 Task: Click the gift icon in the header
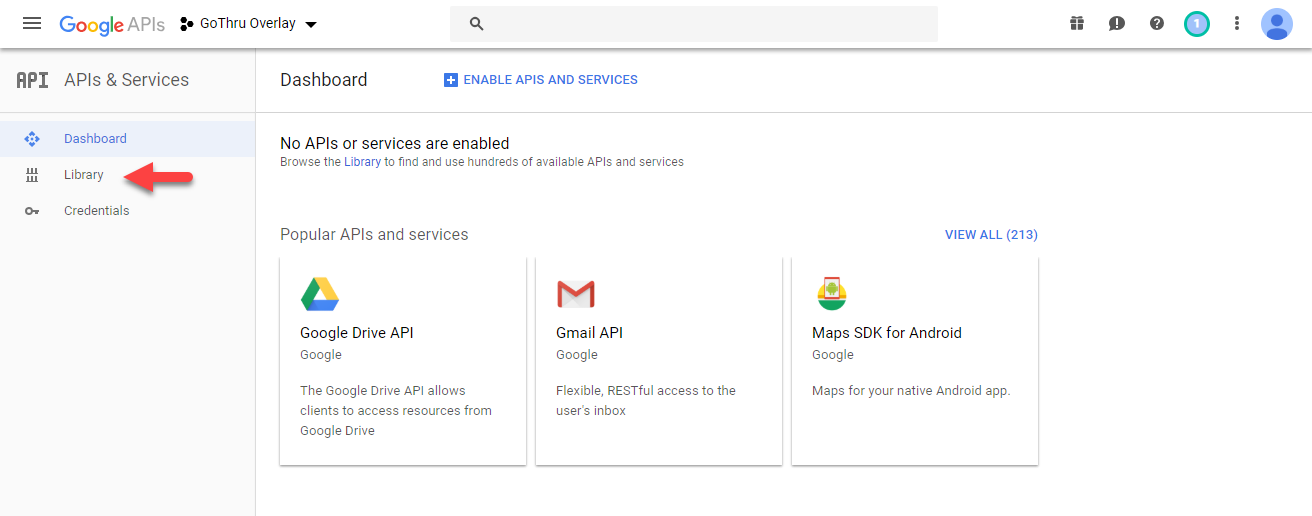(x=1077, y=23)
